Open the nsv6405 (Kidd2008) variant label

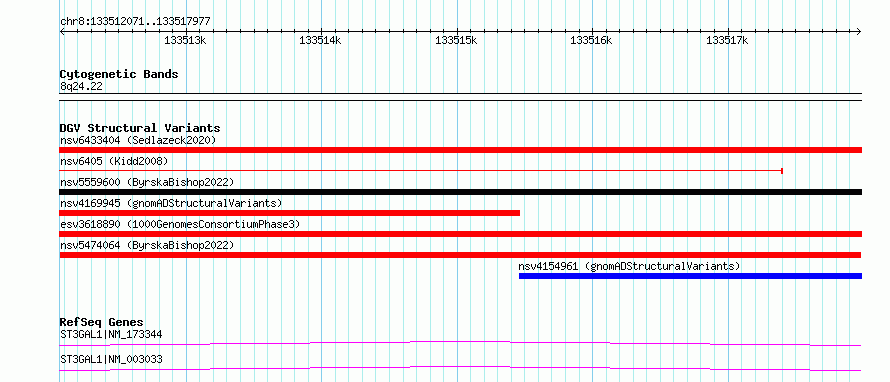114,162
